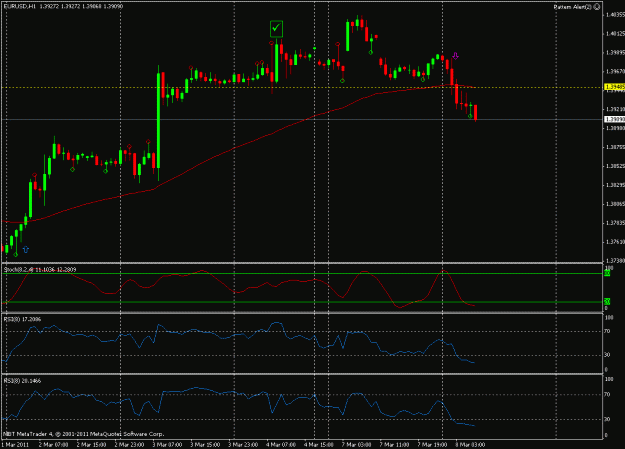Click the 1.40355 price axis label
The width and height of the screenshot is (625, 449).
(615, 15)
